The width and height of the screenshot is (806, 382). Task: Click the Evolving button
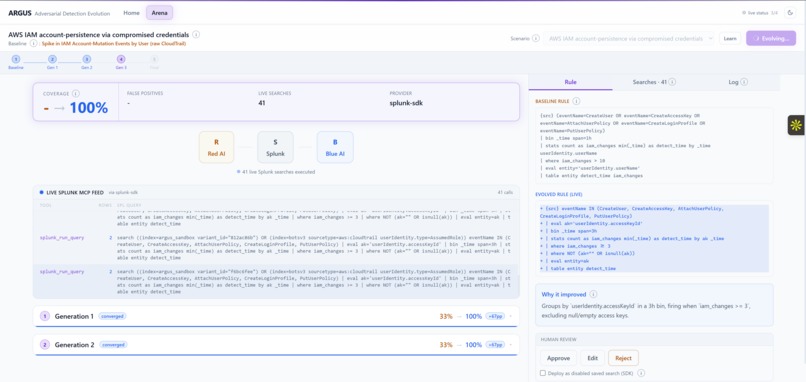(x=771, y=39)
